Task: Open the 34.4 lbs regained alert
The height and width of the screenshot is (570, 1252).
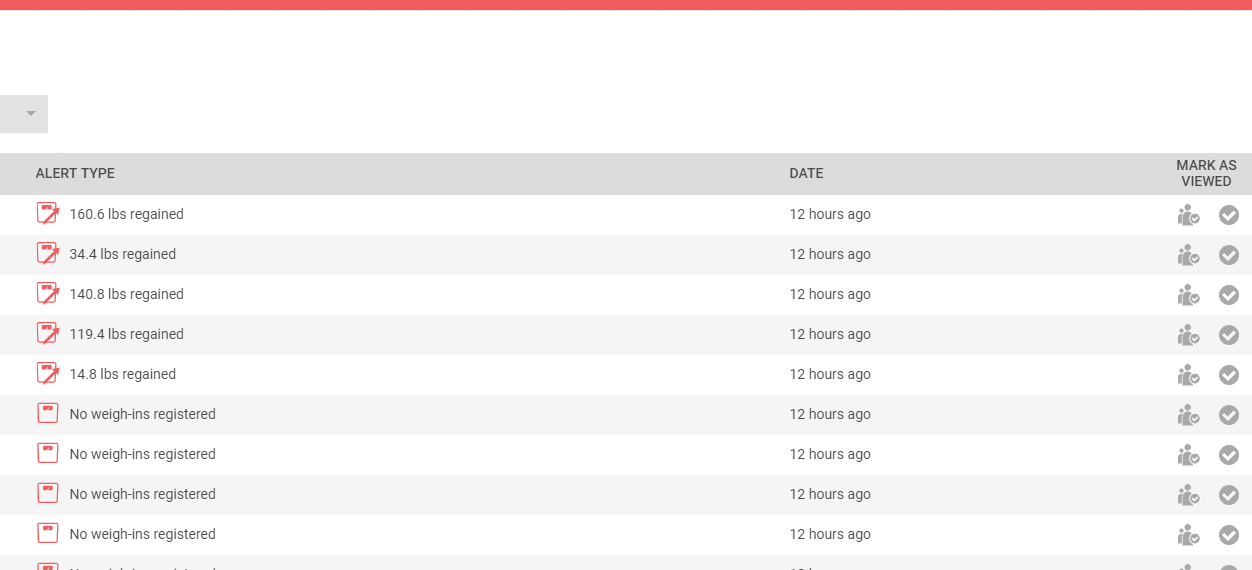Action: tap(123, 254)
